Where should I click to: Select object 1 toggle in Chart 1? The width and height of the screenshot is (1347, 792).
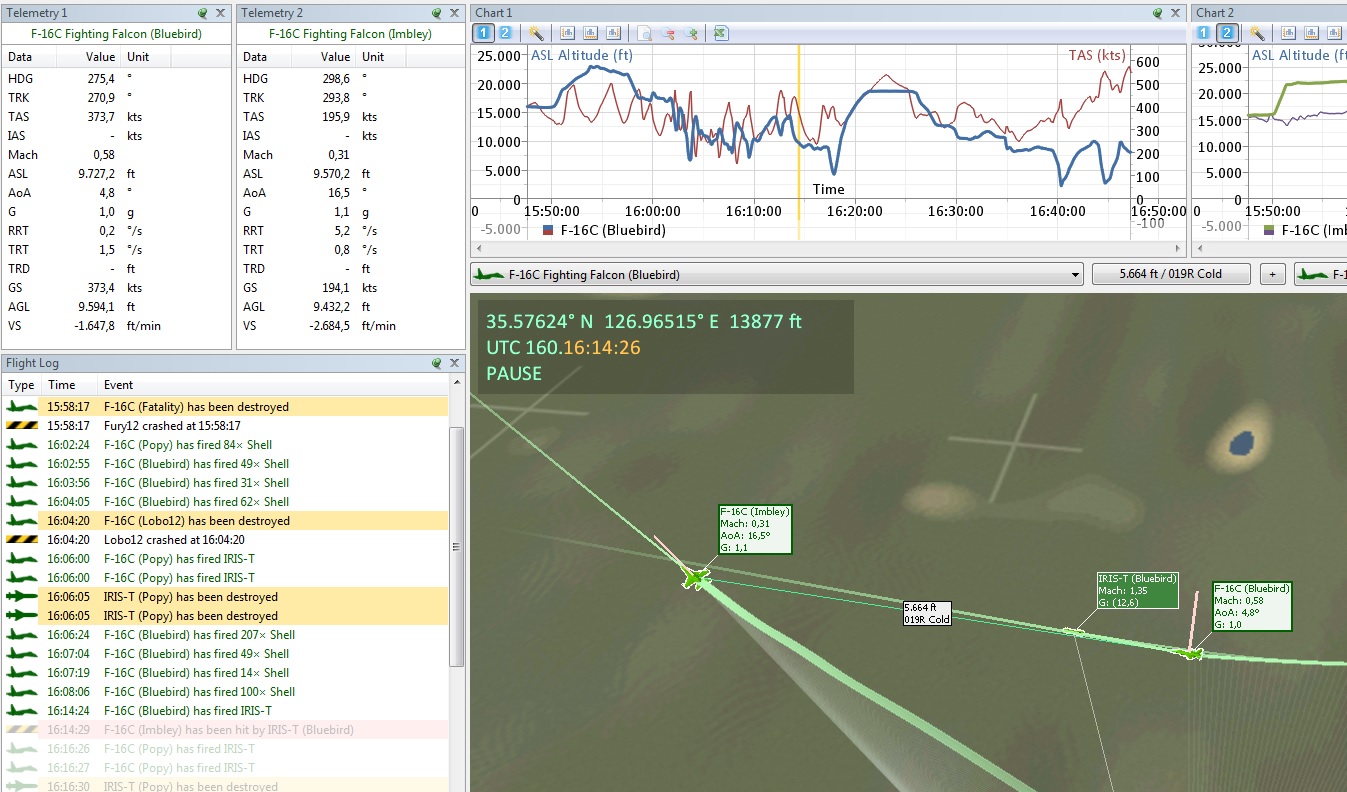[x=482, y=33]
